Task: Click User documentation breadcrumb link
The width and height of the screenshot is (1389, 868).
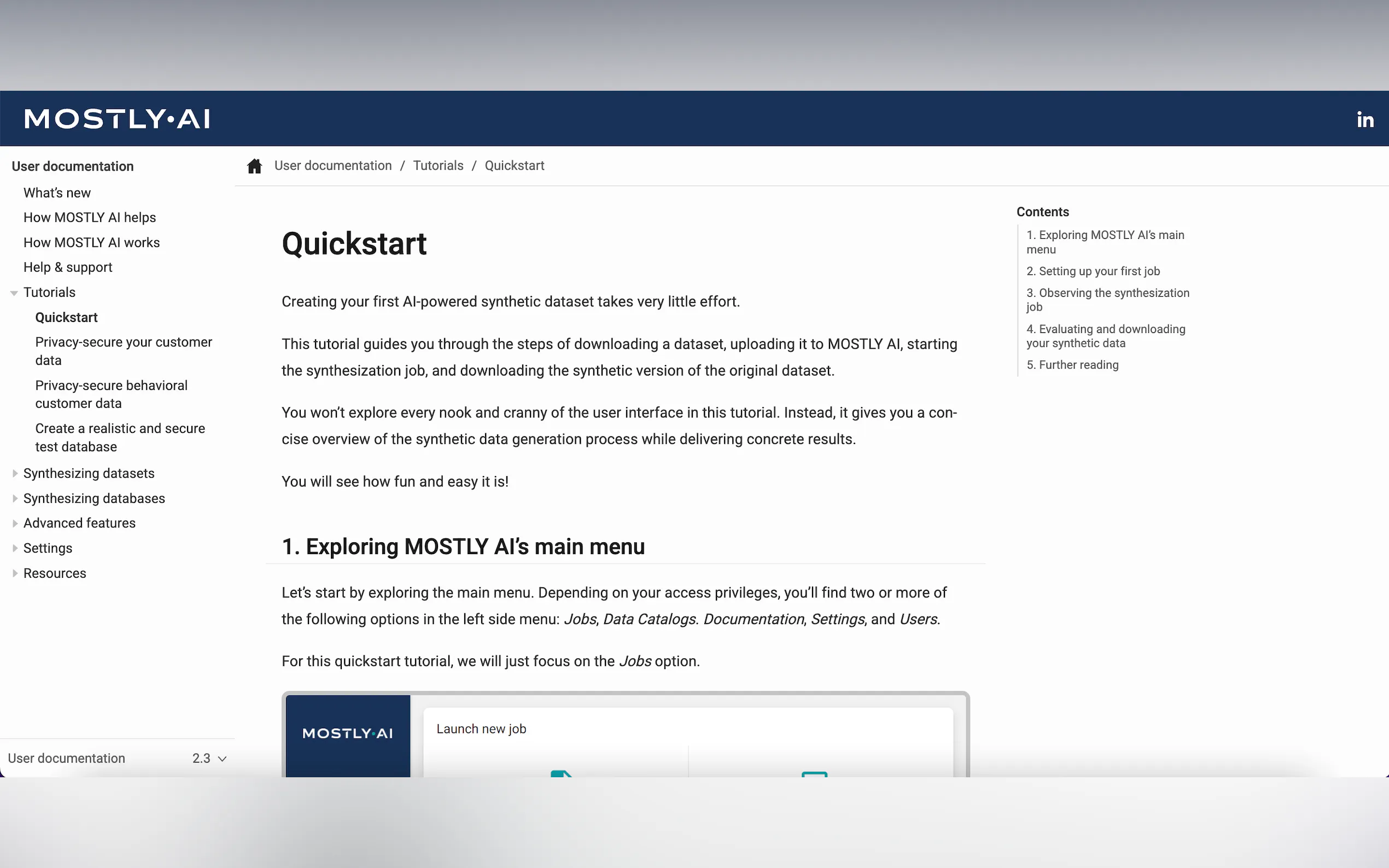Action: pos(333,166)
